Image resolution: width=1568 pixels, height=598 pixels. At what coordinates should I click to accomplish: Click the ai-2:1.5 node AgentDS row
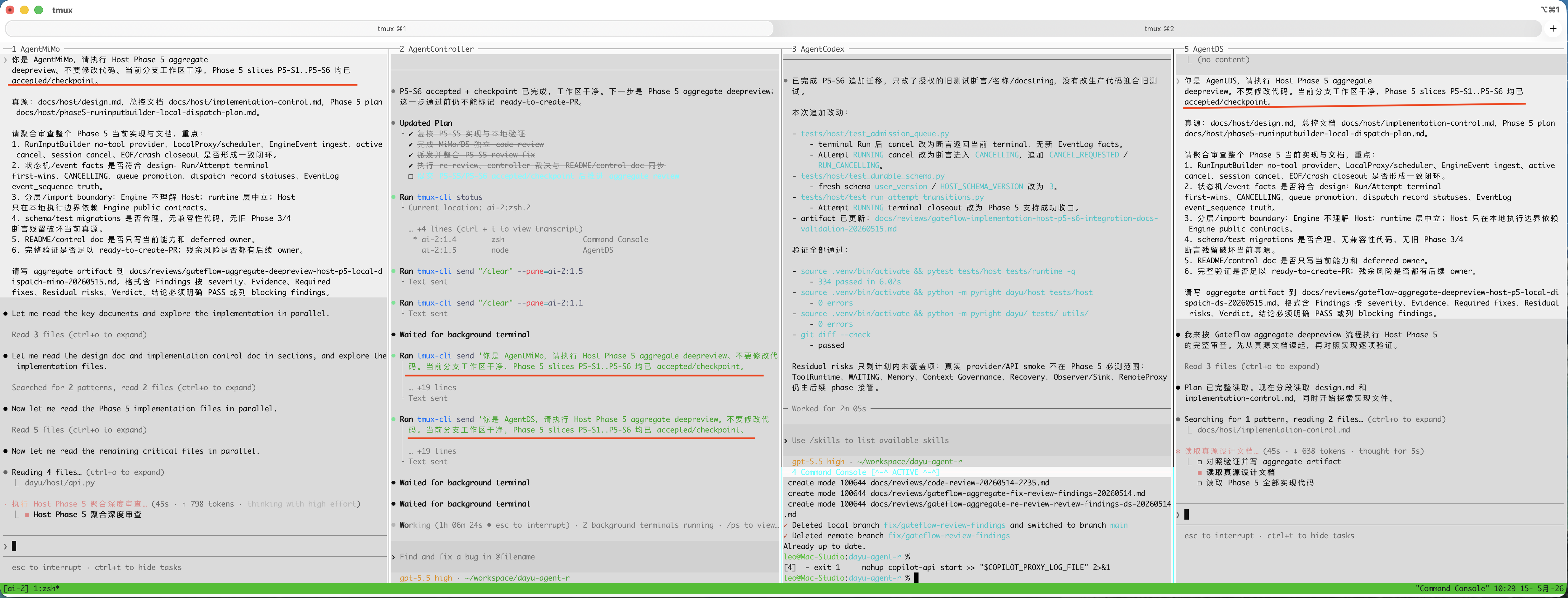(517, 250)
